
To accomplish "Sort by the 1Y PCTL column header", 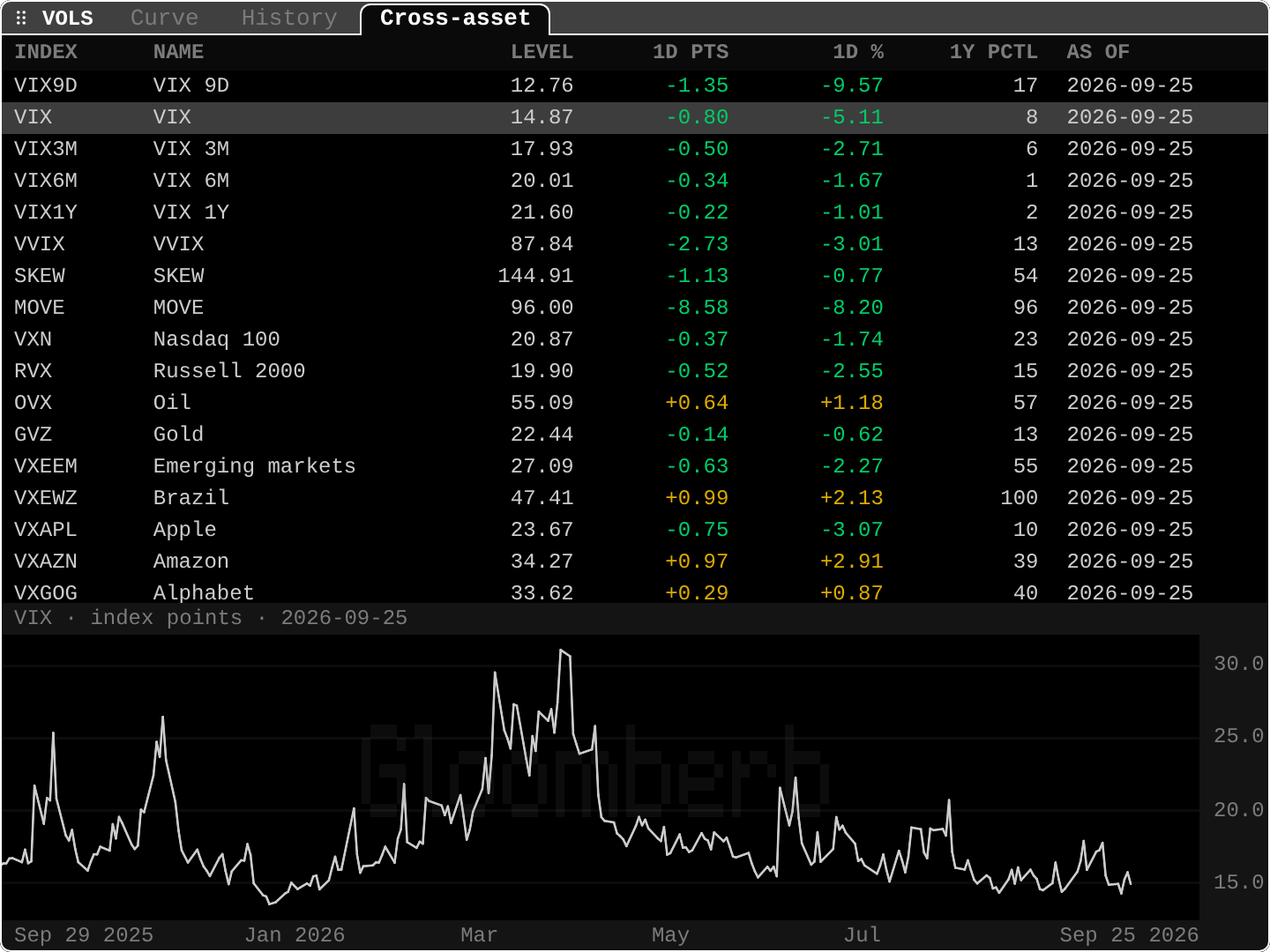I will coord(993,52).
